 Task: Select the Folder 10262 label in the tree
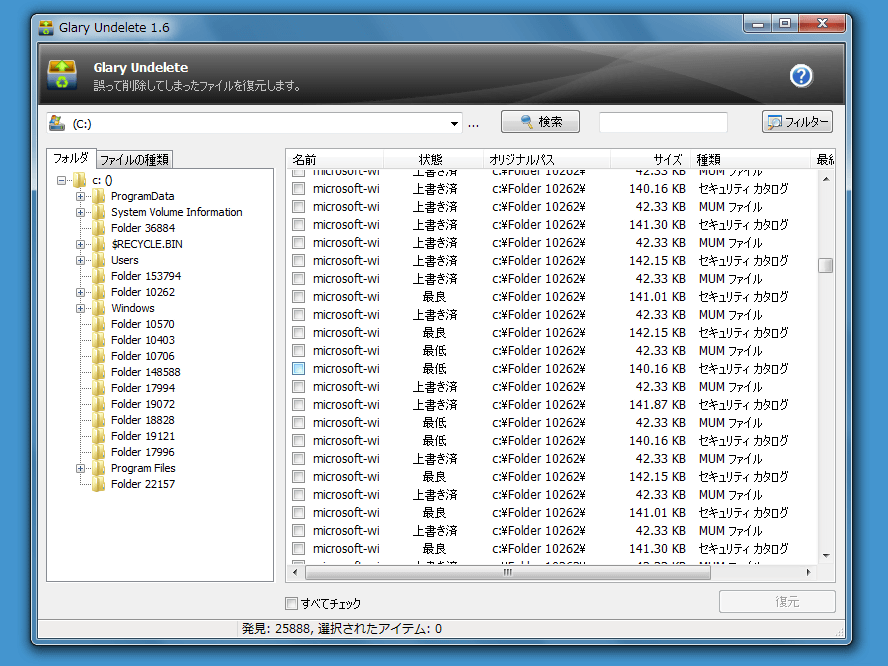point(143,292)
